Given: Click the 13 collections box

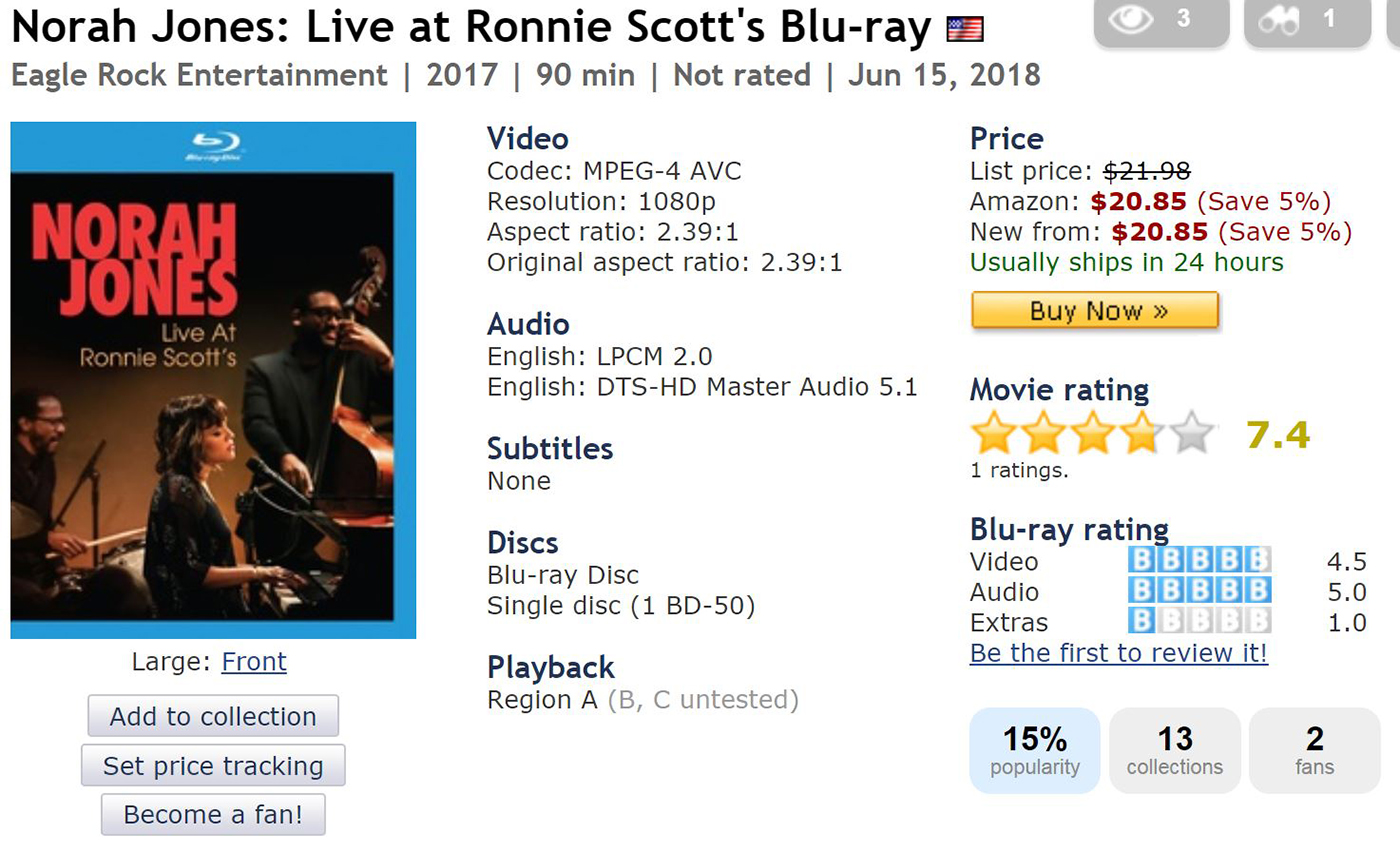Looking at the screenshot, I should tap(1175, 751).
